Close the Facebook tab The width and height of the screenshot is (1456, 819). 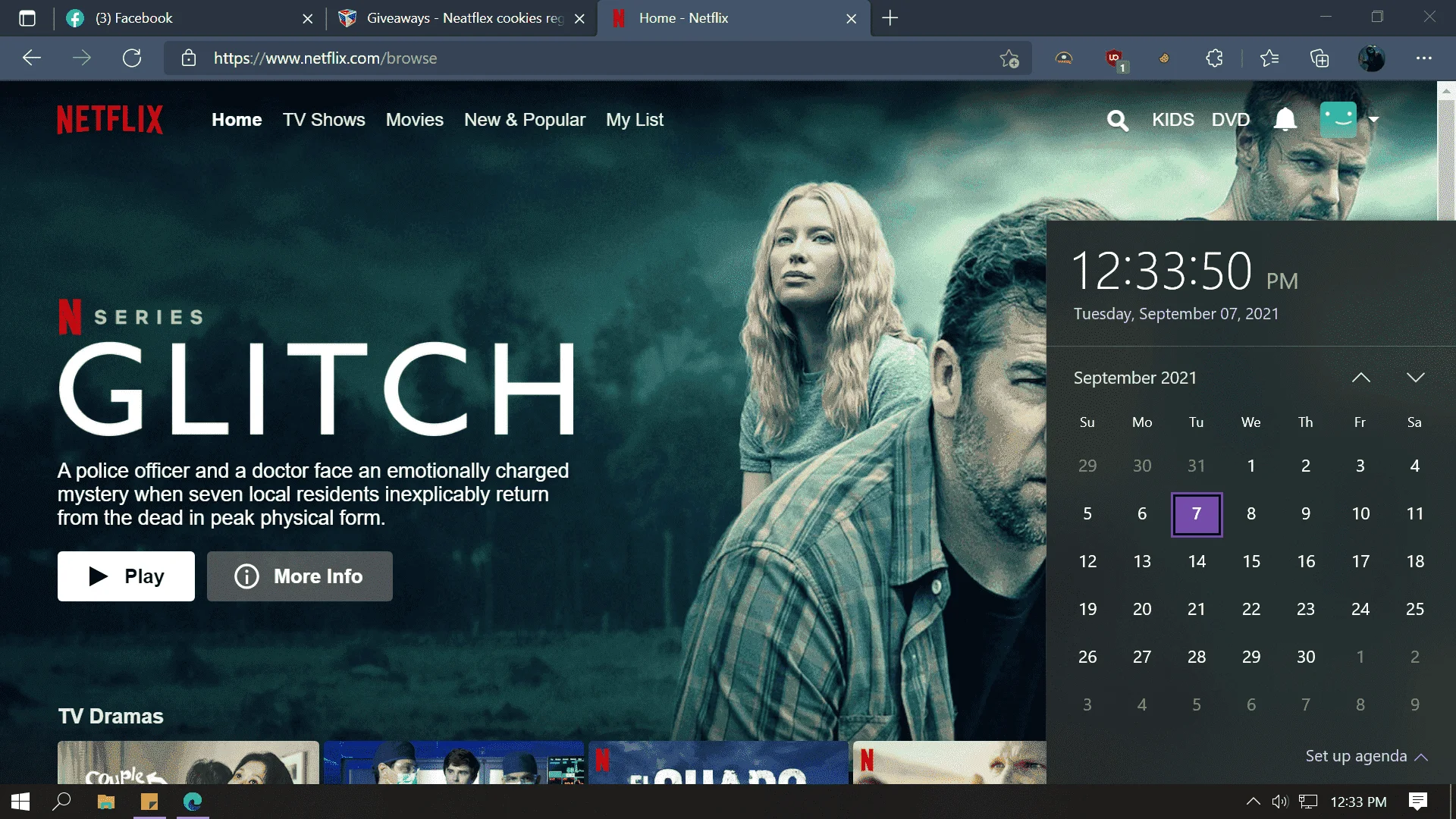[x=307, y=18]
